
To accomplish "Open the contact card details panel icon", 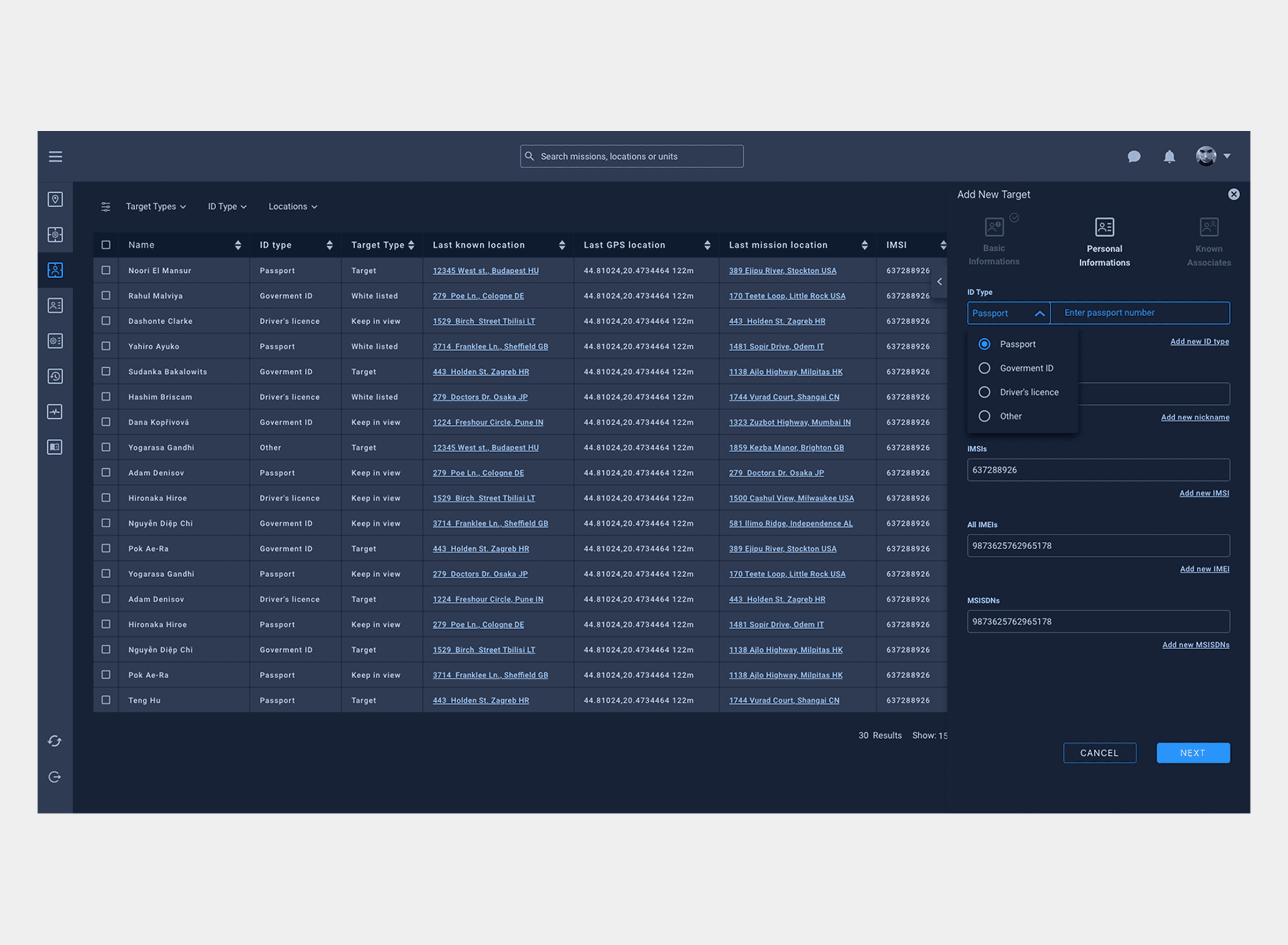I will tap(55, 305).
